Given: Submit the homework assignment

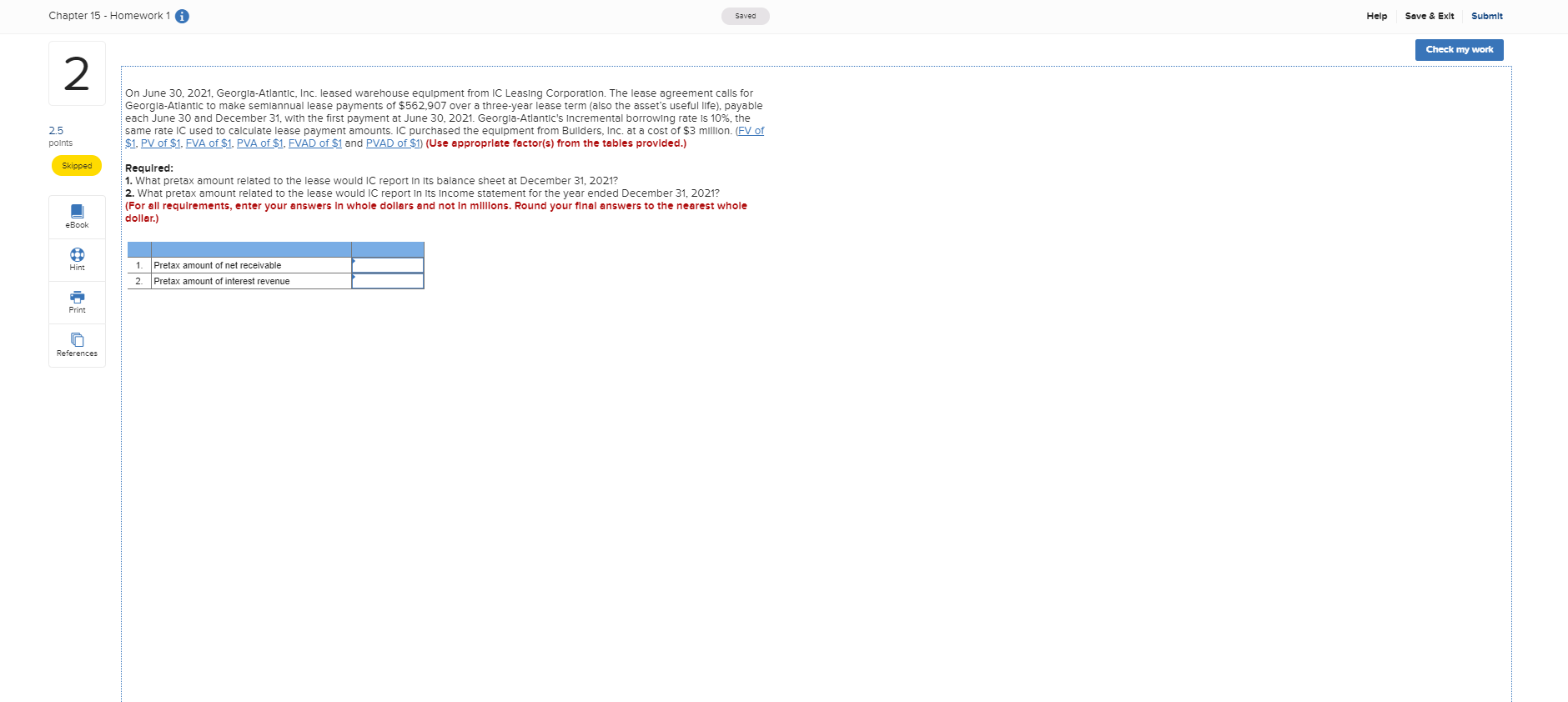Looking at the screenshot, I should click(x=1486, y=16).
